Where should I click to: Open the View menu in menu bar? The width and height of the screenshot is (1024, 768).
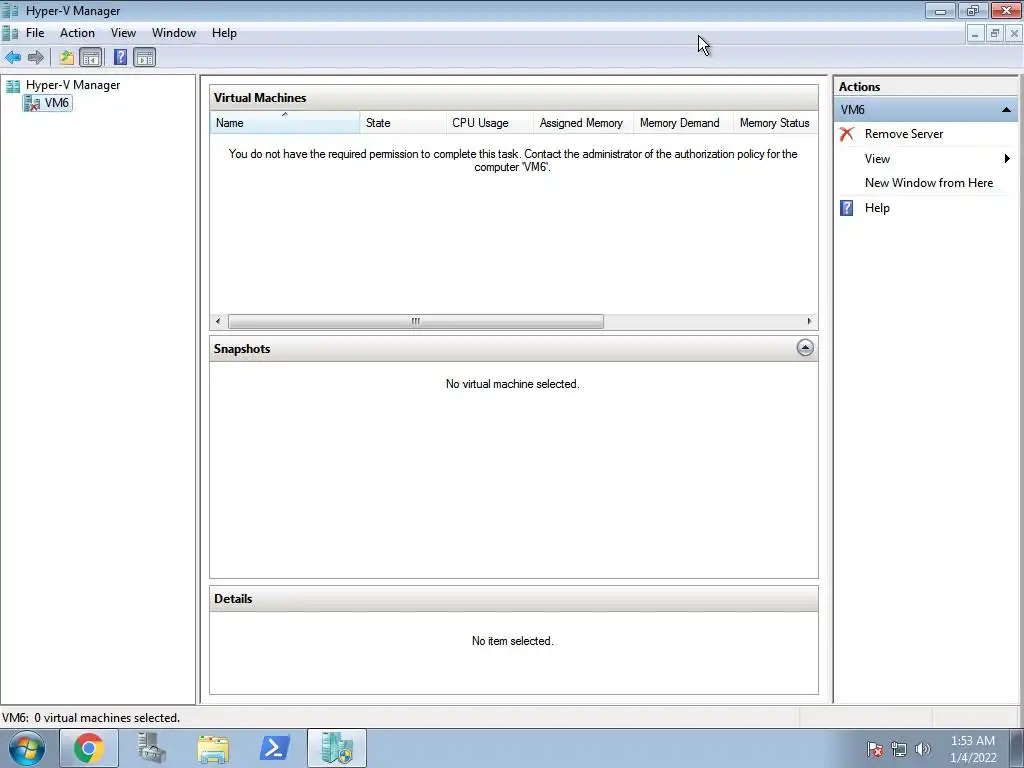(123, 33)
